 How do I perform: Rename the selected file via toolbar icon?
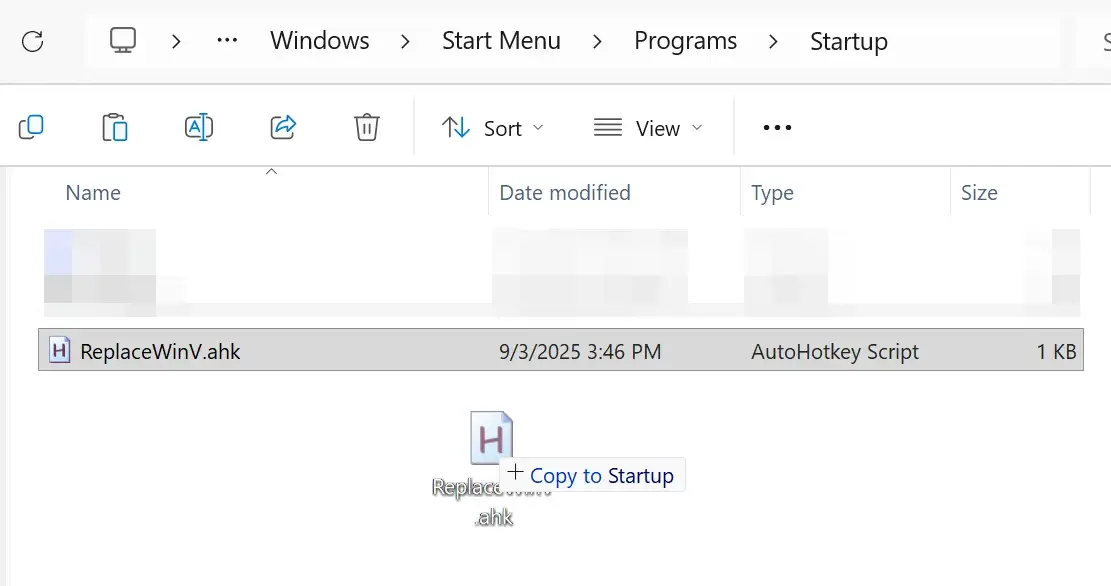(198, 127)
